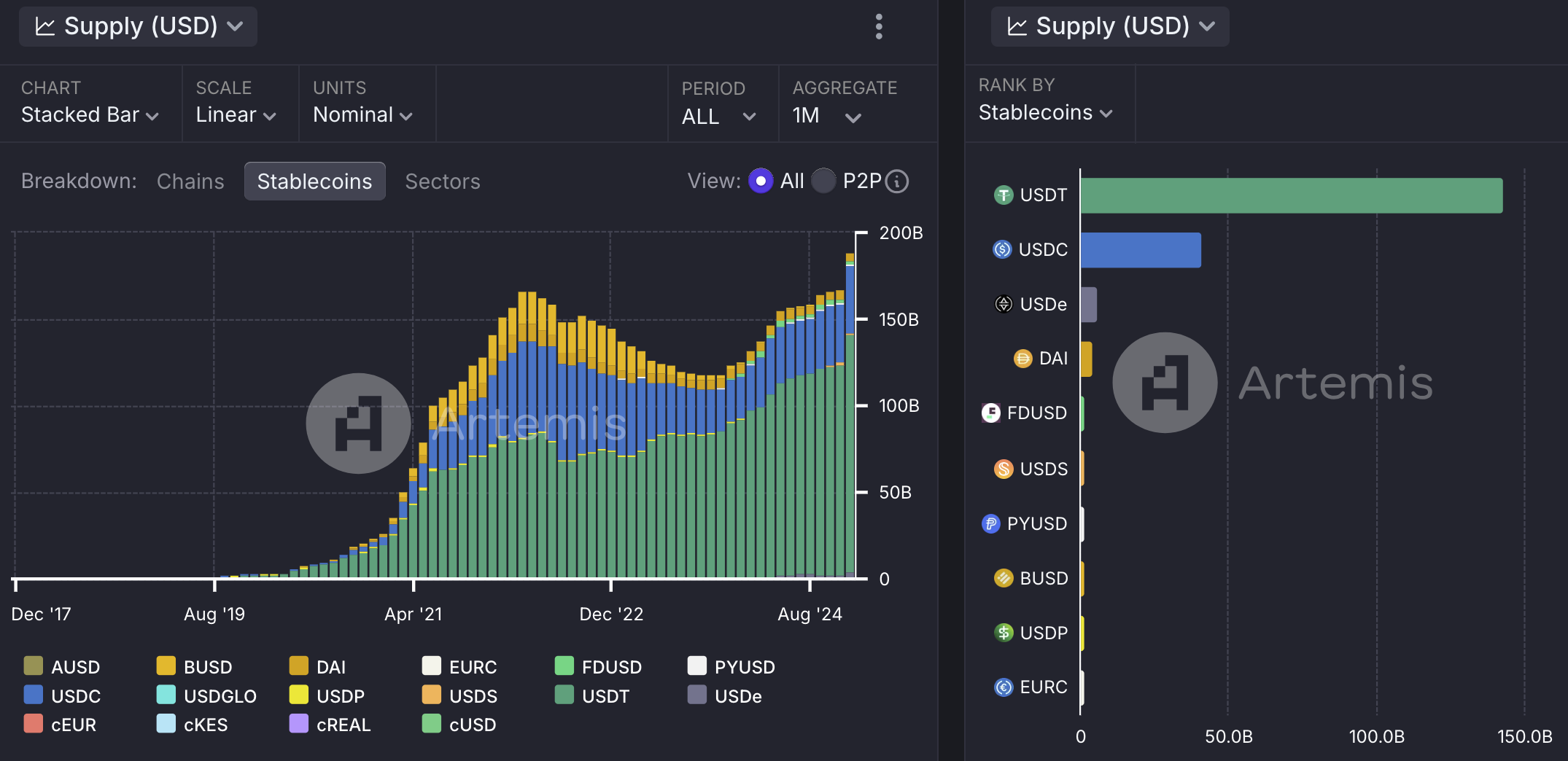Open the Rank By Stablecoins dropdown
1568x761 pixels.
pos(1046,113)
